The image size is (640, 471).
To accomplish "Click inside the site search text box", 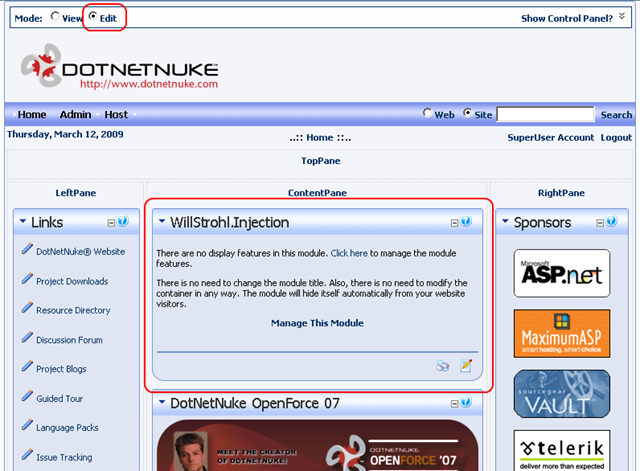I will pyautogui.click(x=545, y=115).
